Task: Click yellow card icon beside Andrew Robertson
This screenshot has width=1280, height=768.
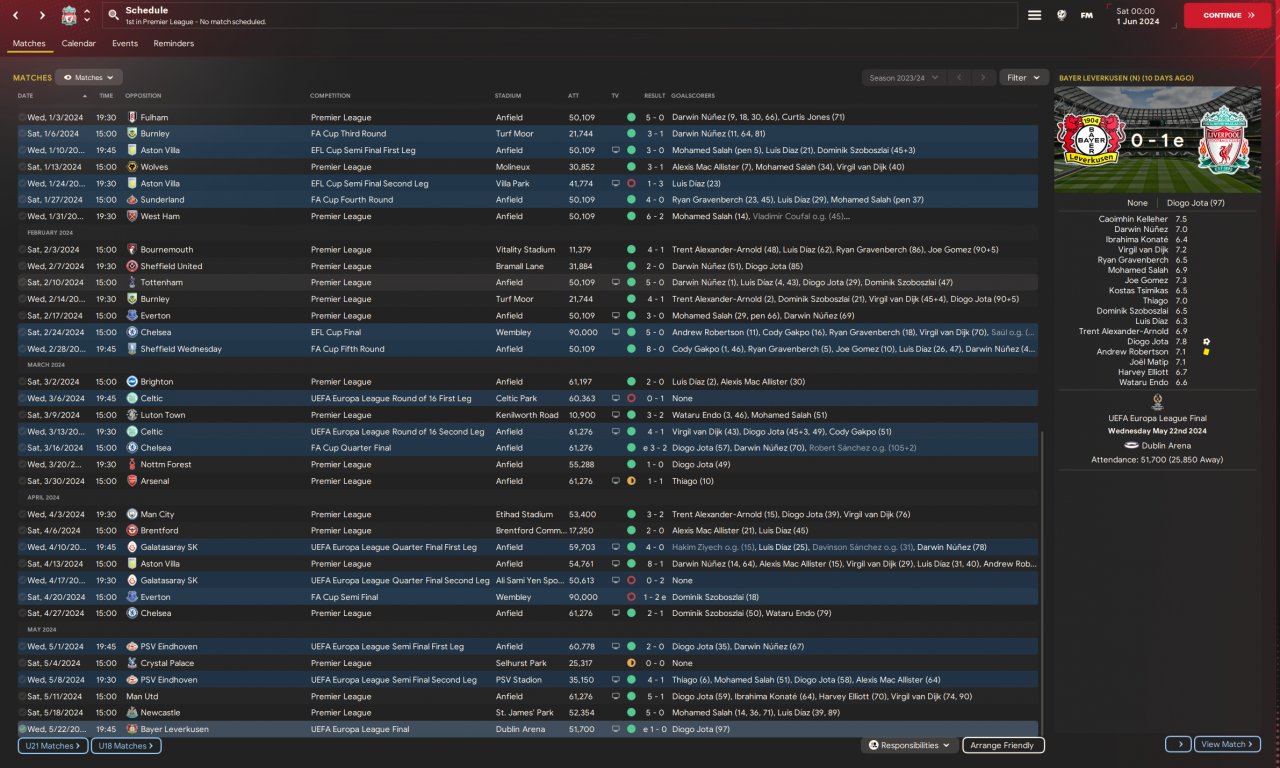Action: coord(1207,352)
